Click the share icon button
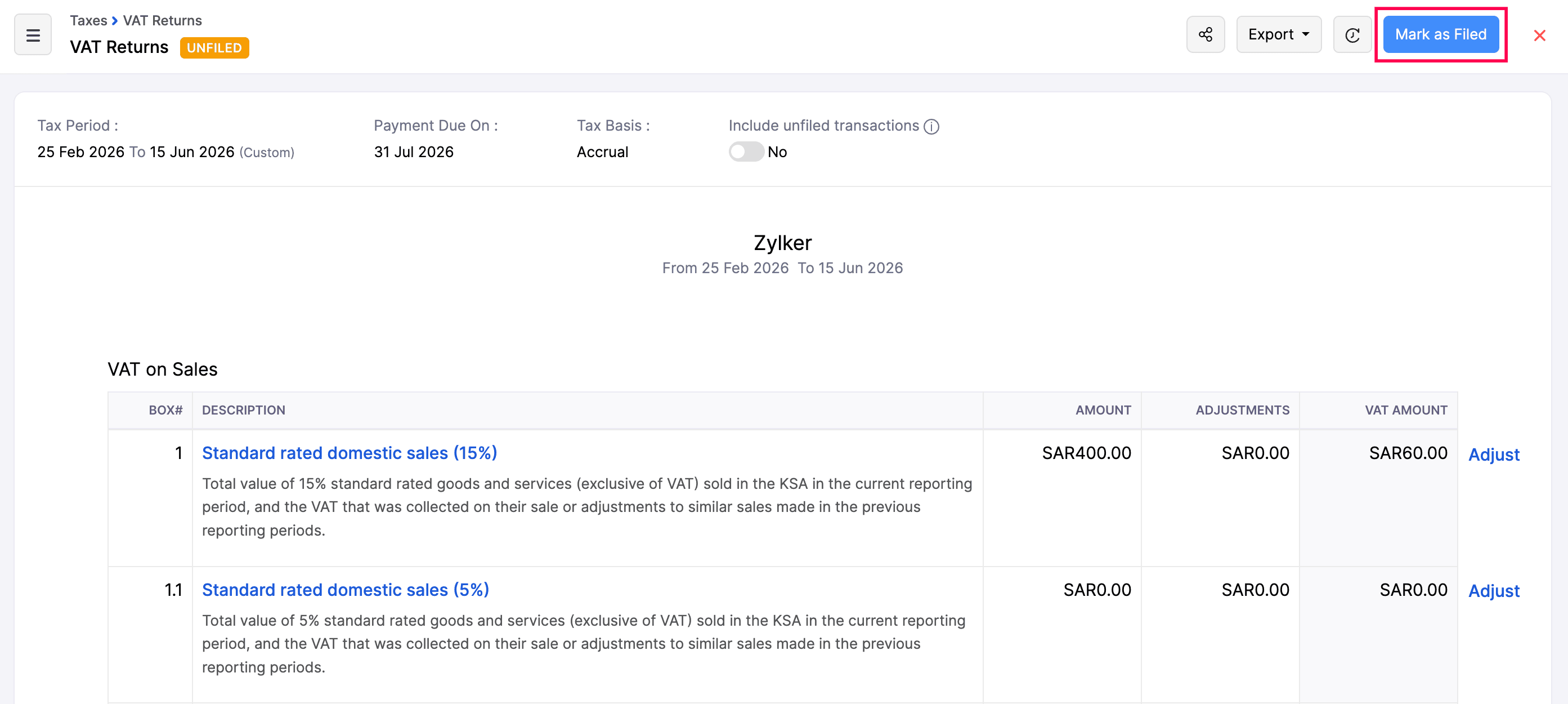The height and width of the screenshot is (704, 1568). [x=1205, y=35]
